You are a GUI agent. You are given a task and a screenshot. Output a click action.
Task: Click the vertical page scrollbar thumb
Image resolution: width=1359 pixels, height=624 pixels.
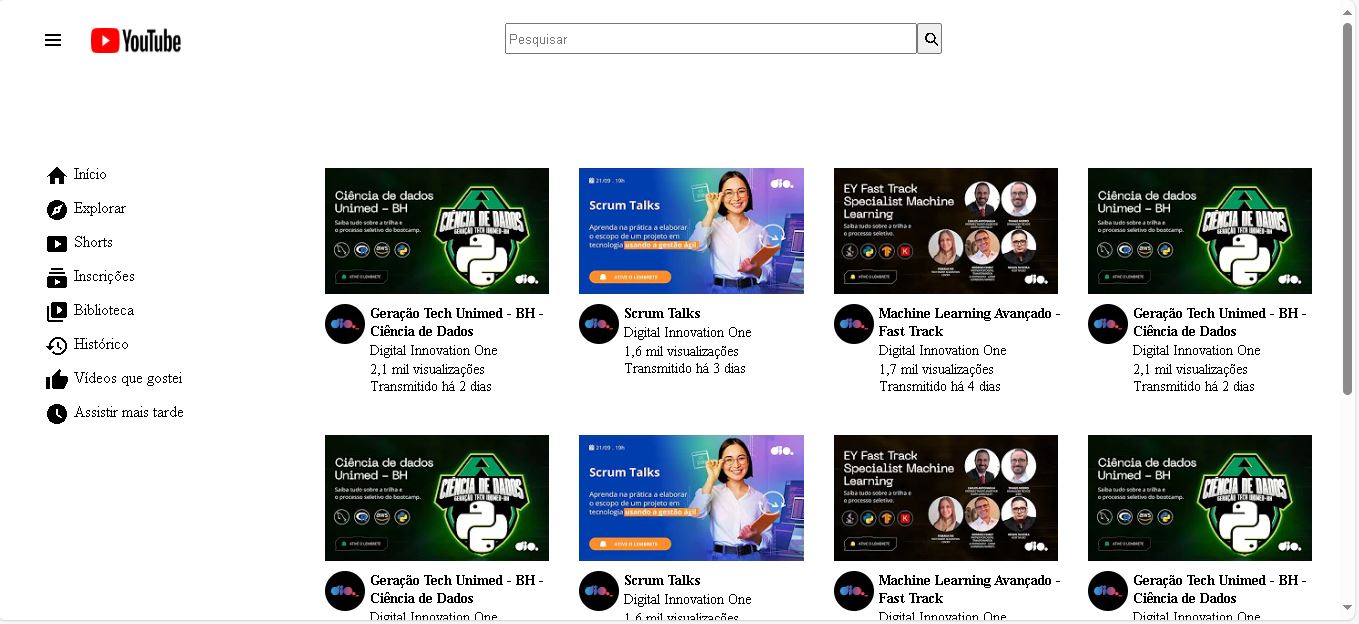(1348, 210)
